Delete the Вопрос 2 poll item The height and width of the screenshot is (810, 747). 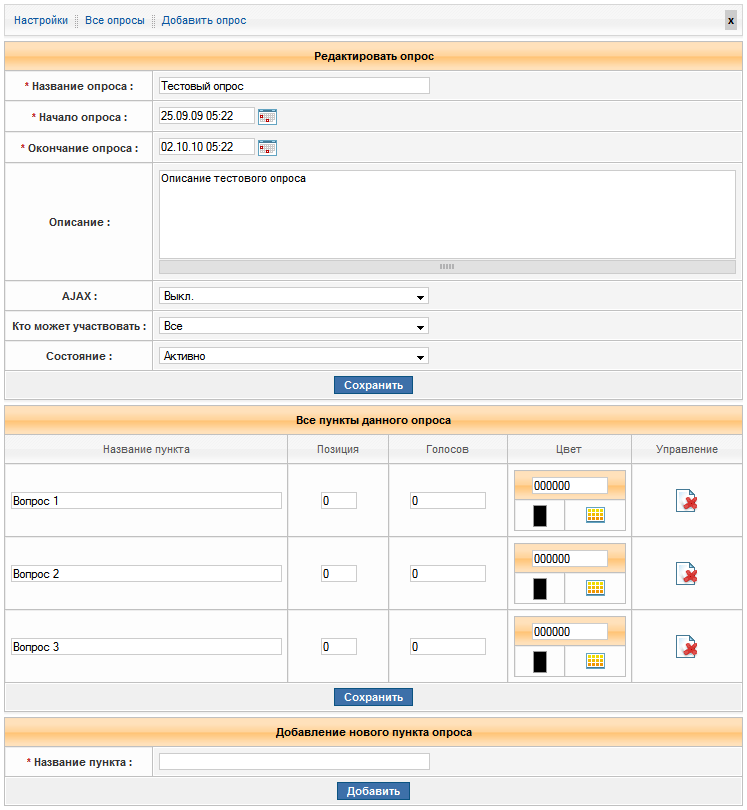click(x=686, y=574)
